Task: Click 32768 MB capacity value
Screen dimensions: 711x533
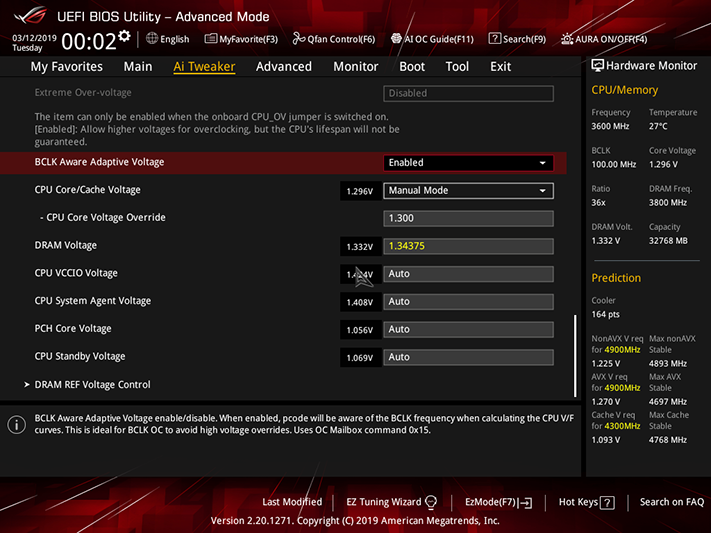Action: pyautogui.click(x=668, y=240)
